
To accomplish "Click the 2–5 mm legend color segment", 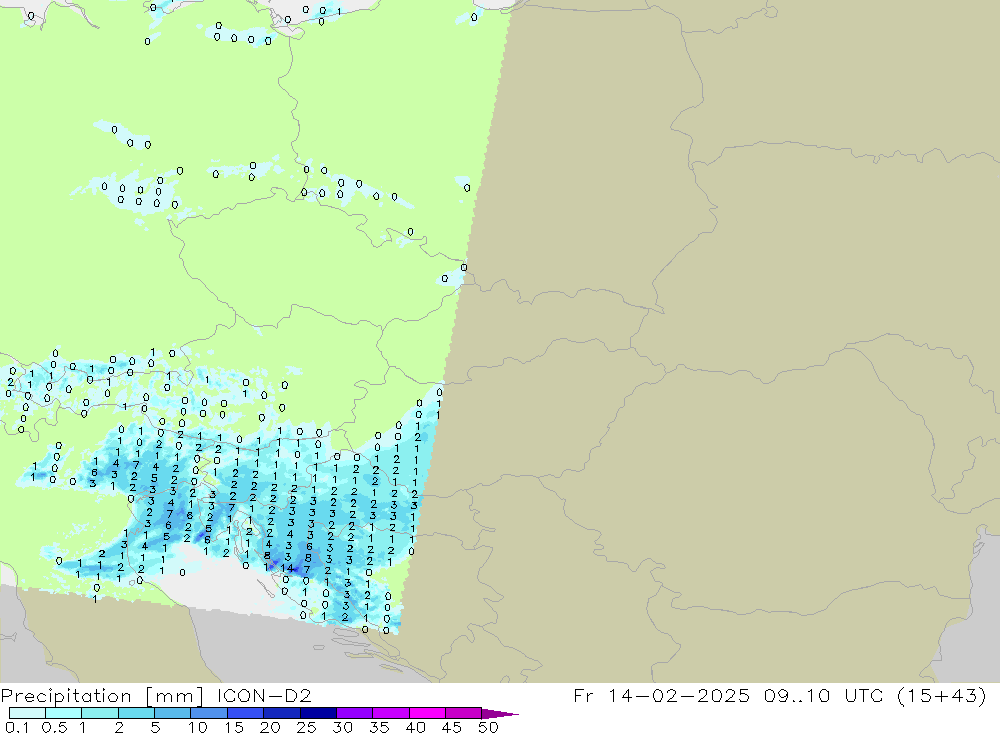I will [x=136, y=713].
